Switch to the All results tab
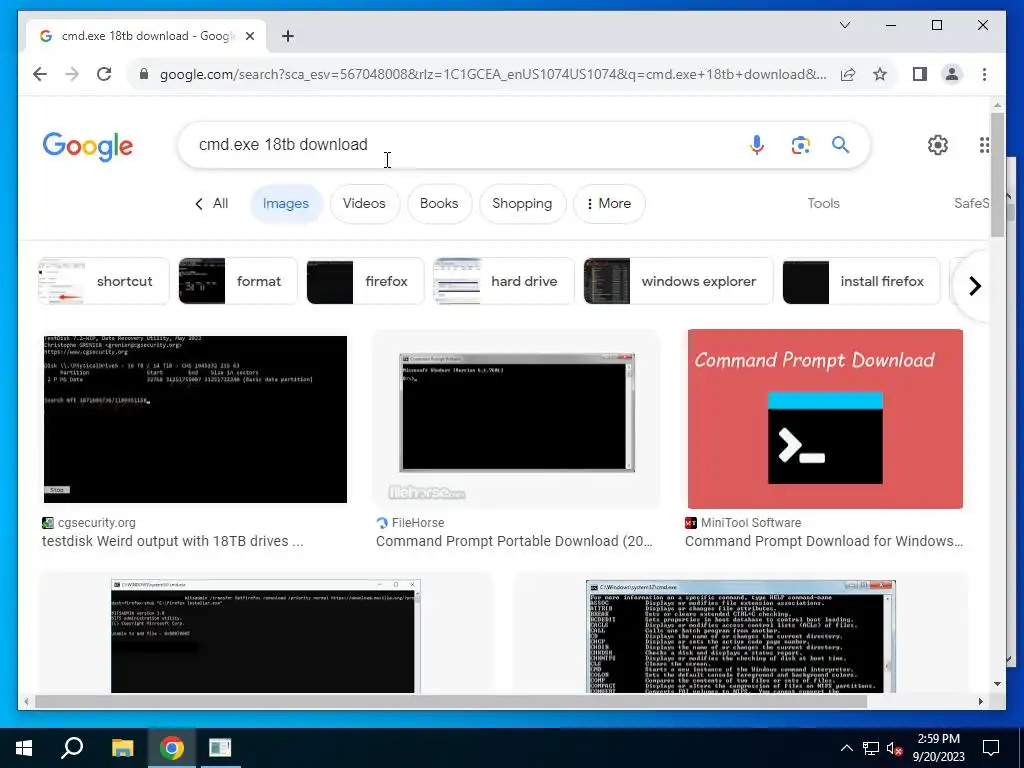The width and height of the screenshot is (1024, 768). coord(212,204)
